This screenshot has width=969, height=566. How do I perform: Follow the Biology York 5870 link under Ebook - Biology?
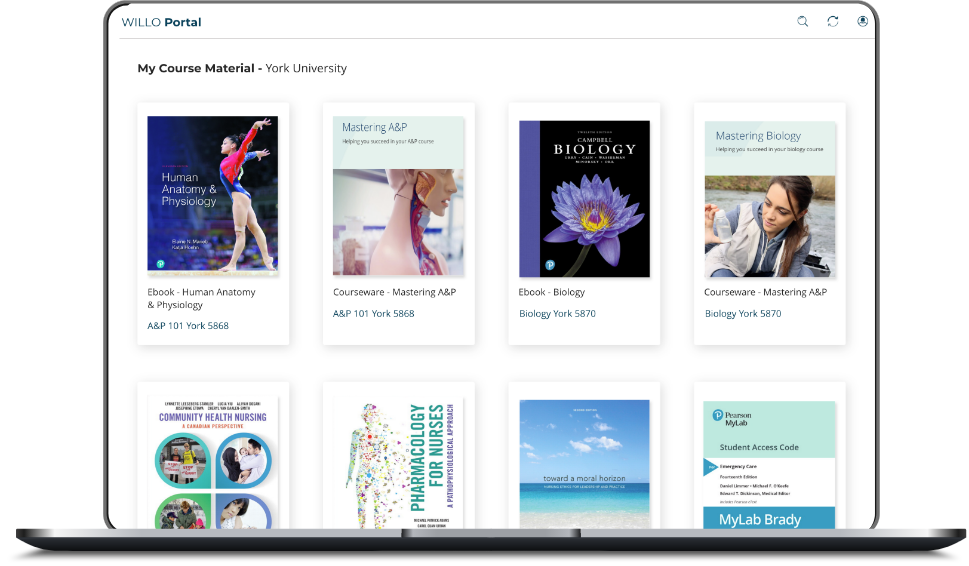(x=557, y=313)
